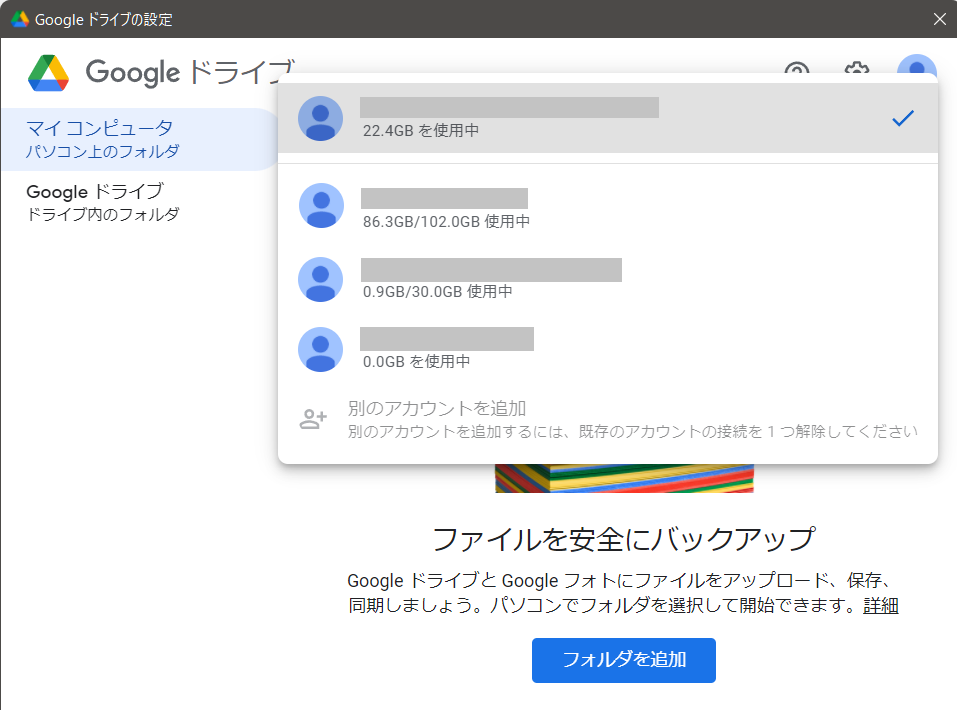Image resolution: width=957 pixels, height=710 pixels.
Task: Click the Google Drive logo icon
Action: 48,73
